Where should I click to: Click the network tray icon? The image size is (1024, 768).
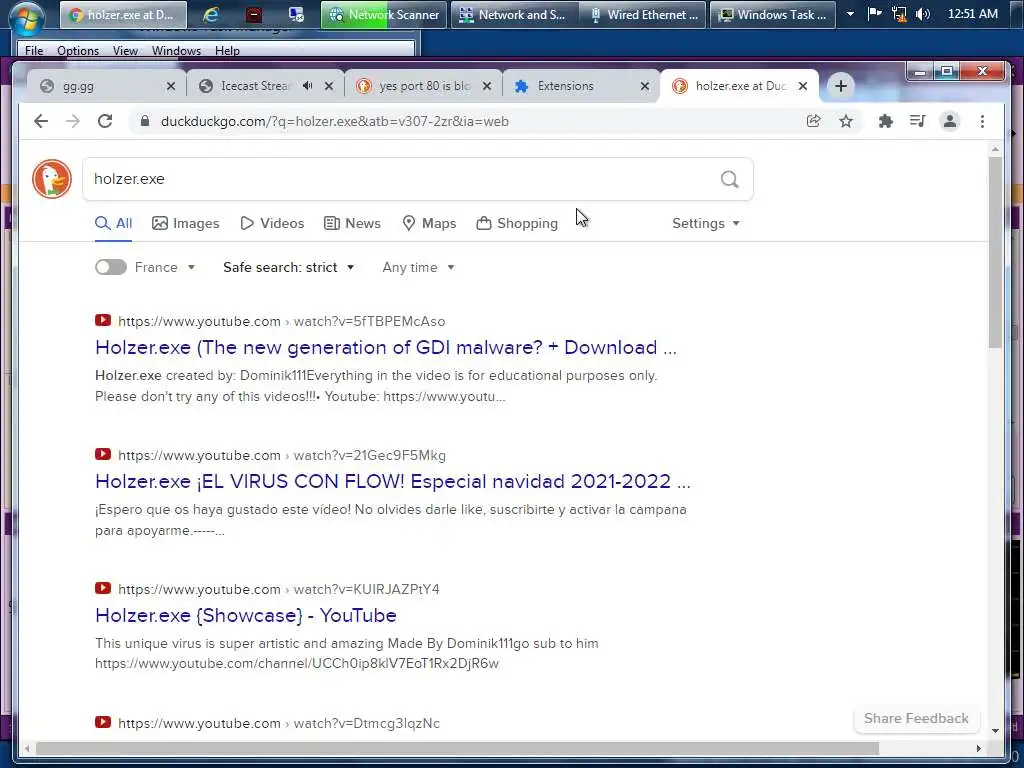click(899, 14)
